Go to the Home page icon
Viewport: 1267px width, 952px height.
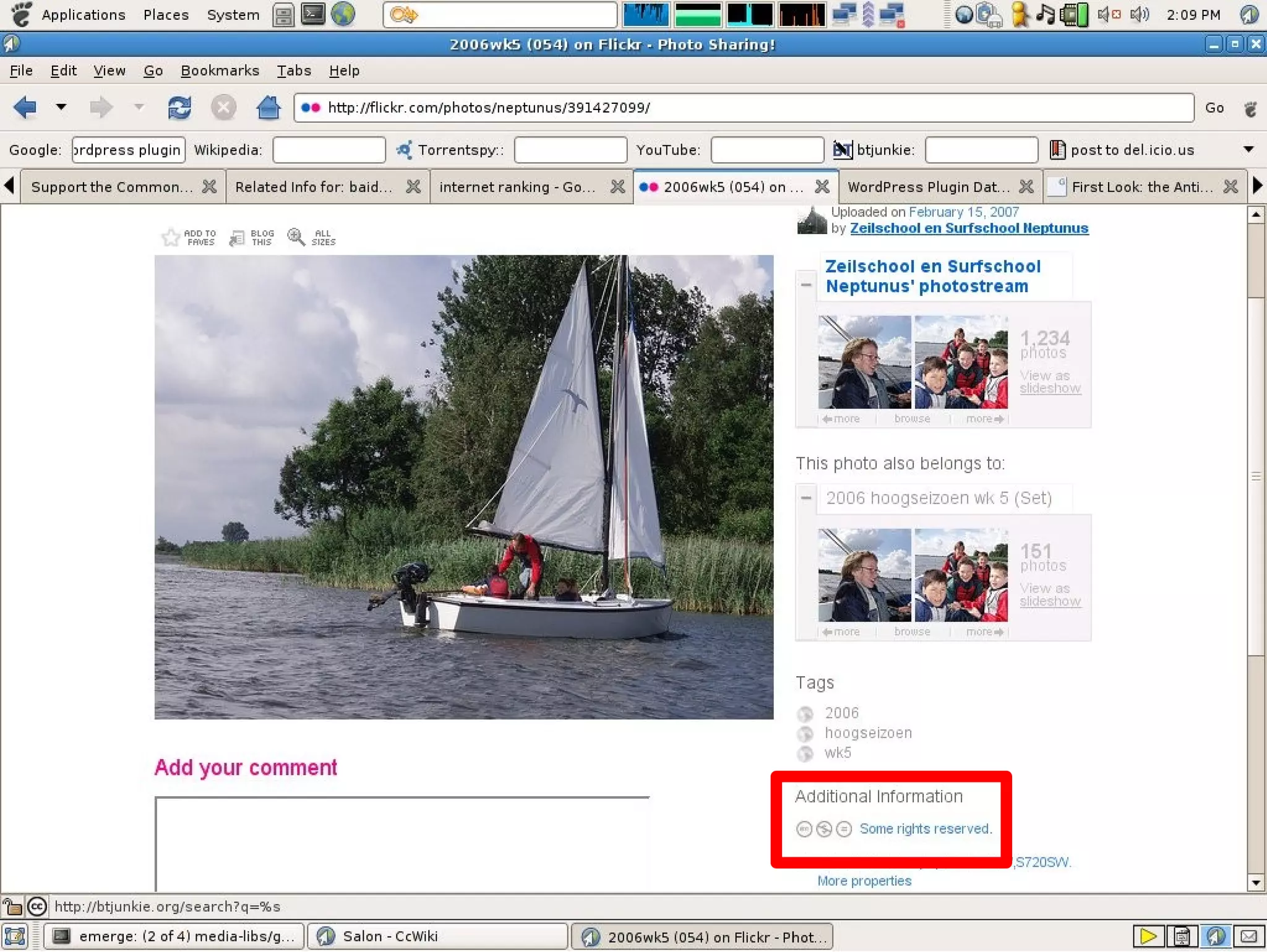point(268,108)
